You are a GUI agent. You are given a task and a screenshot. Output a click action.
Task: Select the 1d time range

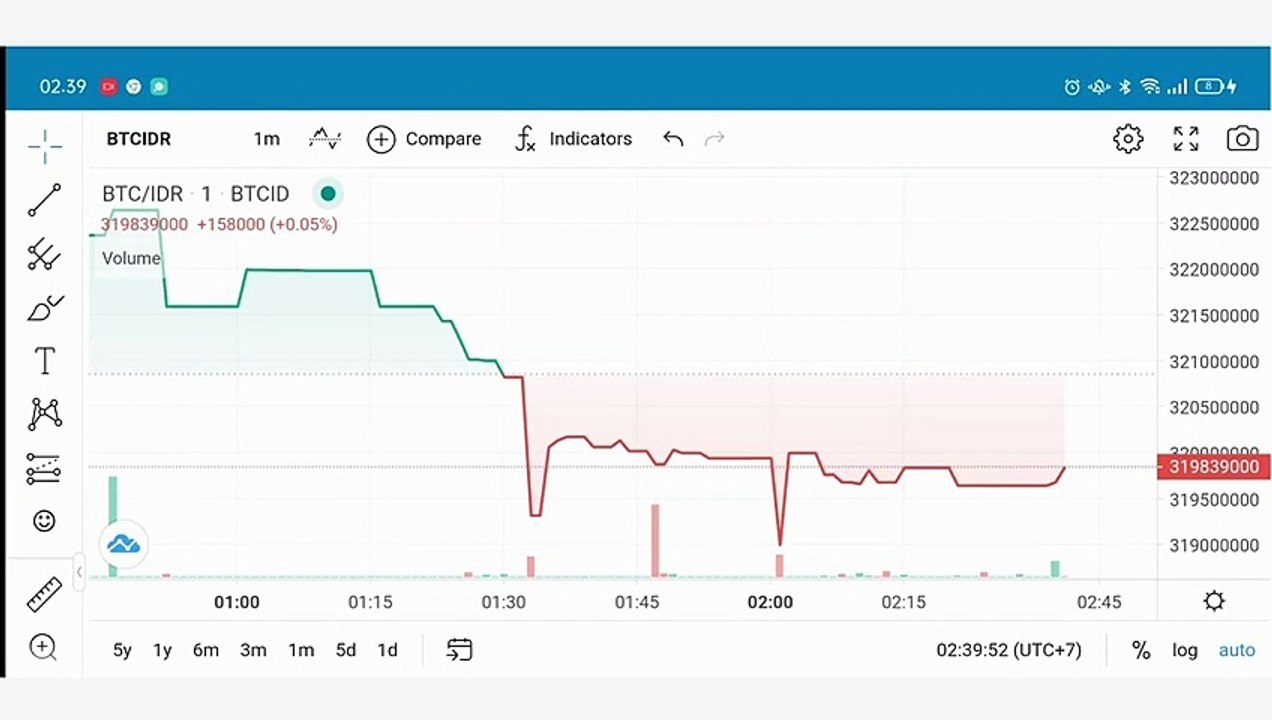(x=387, y=650)
